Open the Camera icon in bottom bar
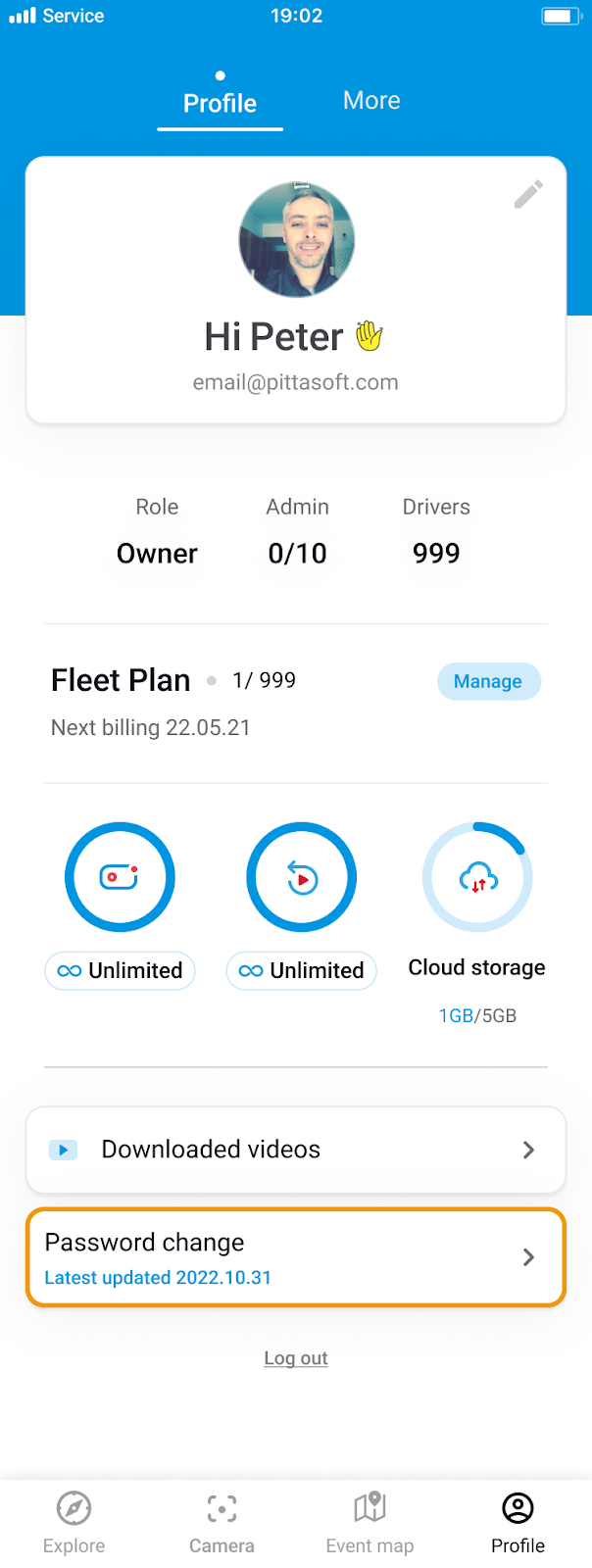This screenshot has width=592, height=1568. click(x=222, y=1508)
